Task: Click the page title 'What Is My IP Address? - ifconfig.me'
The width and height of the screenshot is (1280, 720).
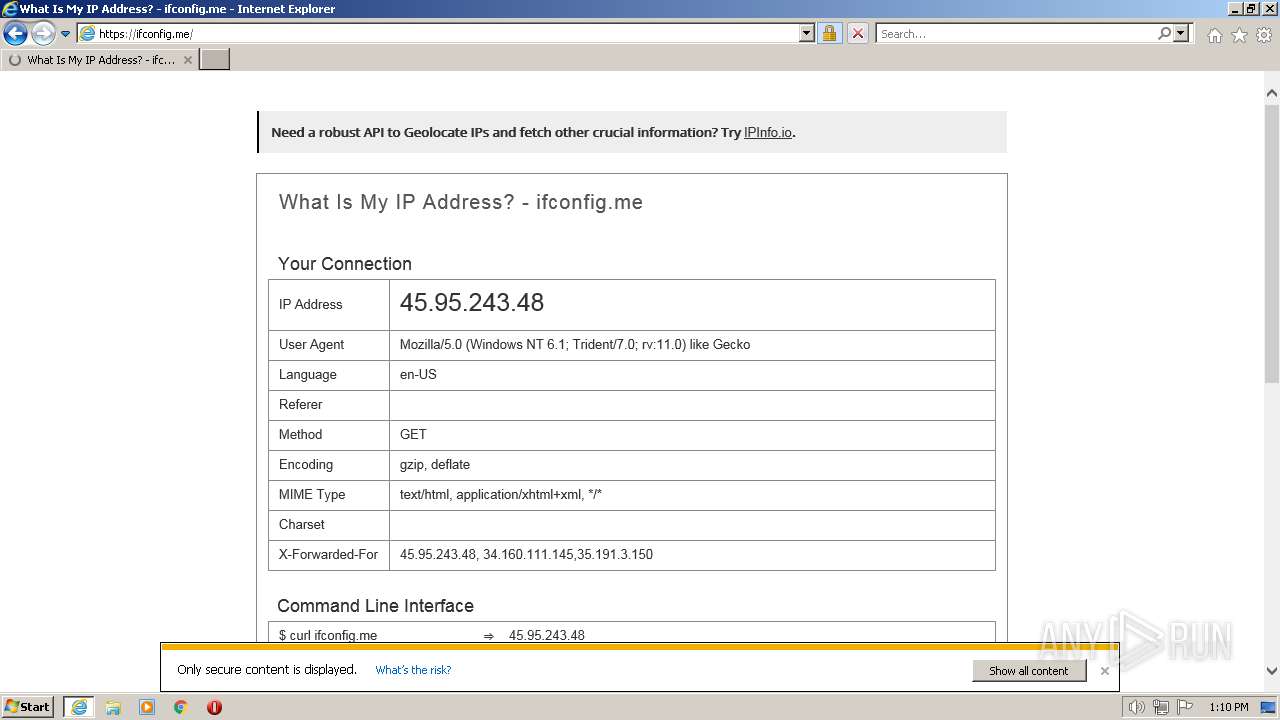Action: click(460, 202)
